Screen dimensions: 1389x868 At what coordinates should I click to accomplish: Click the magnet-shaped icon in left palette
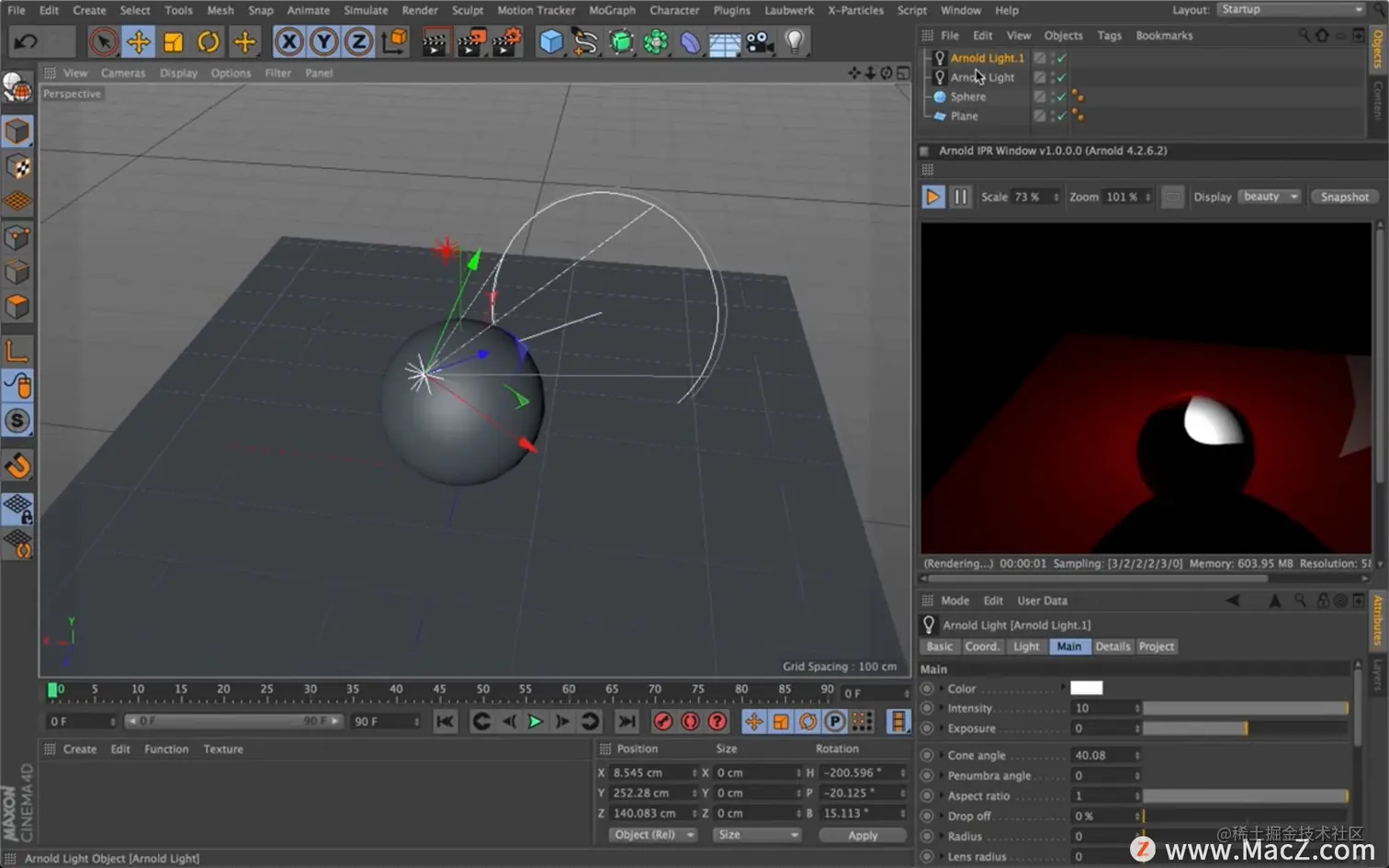click(x=17, y=466)
